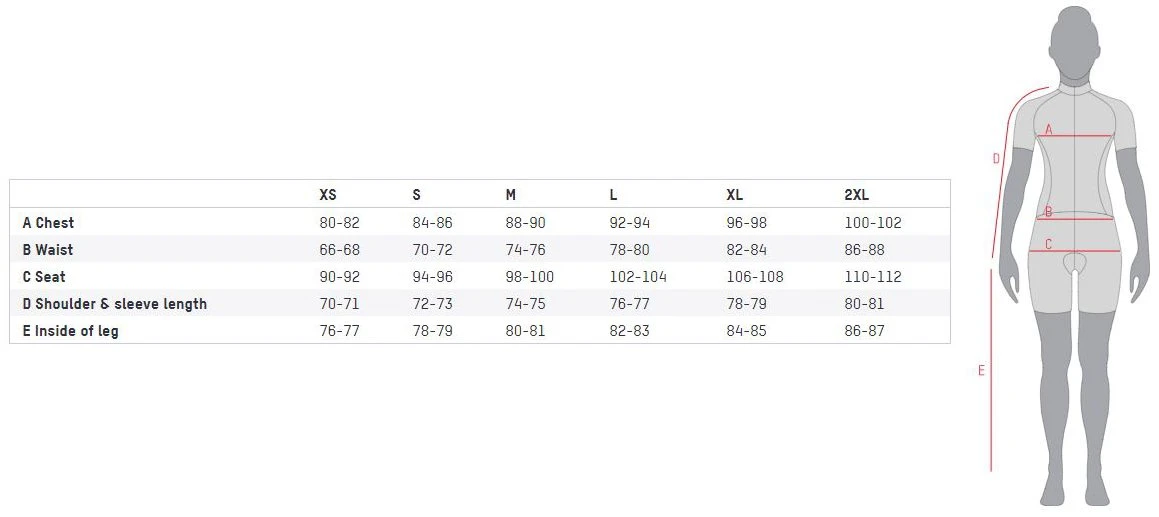The height and width of the screenshot is (517, 1159).
Task: Click the C Seat row label
Action: 44,276
